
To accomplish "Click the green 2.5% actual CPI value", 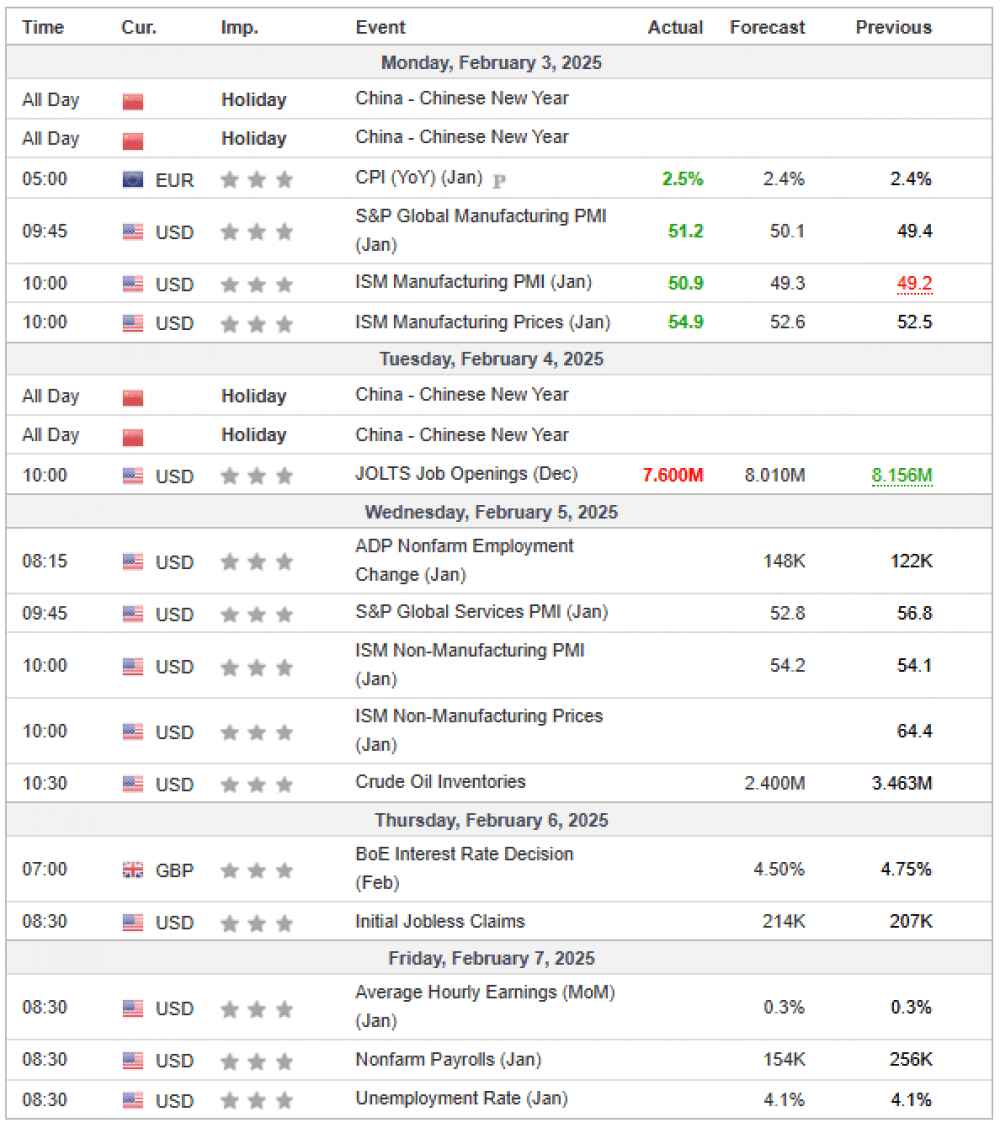I will pyautogui.click(x=683, y=179).
